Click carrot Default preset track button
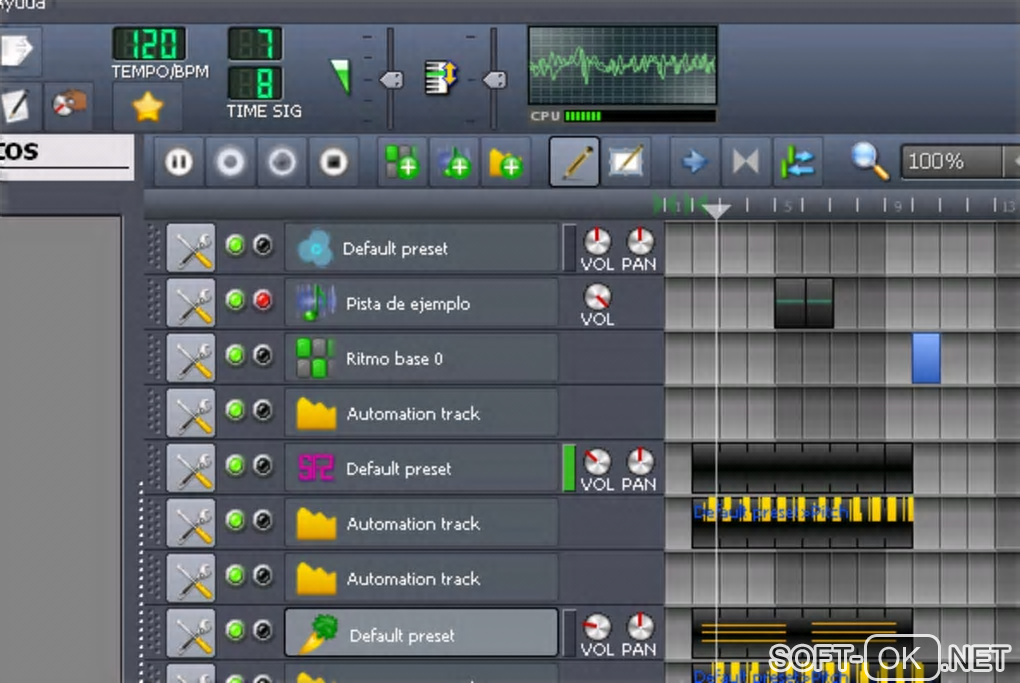Screen dimensions: 1020x683 422,633
